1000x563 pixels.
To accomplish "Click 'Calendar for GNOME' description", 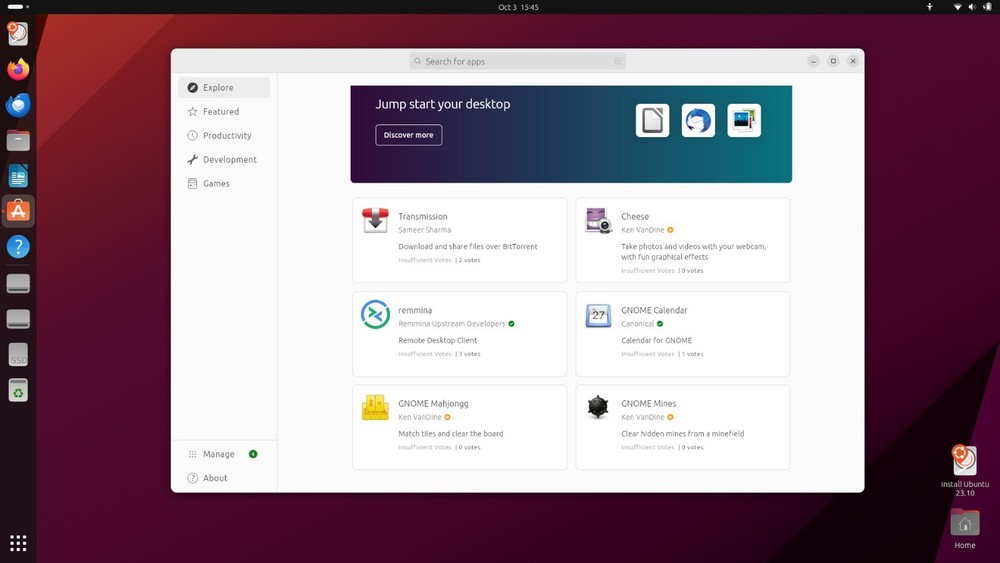I will [x=657, y=340].
